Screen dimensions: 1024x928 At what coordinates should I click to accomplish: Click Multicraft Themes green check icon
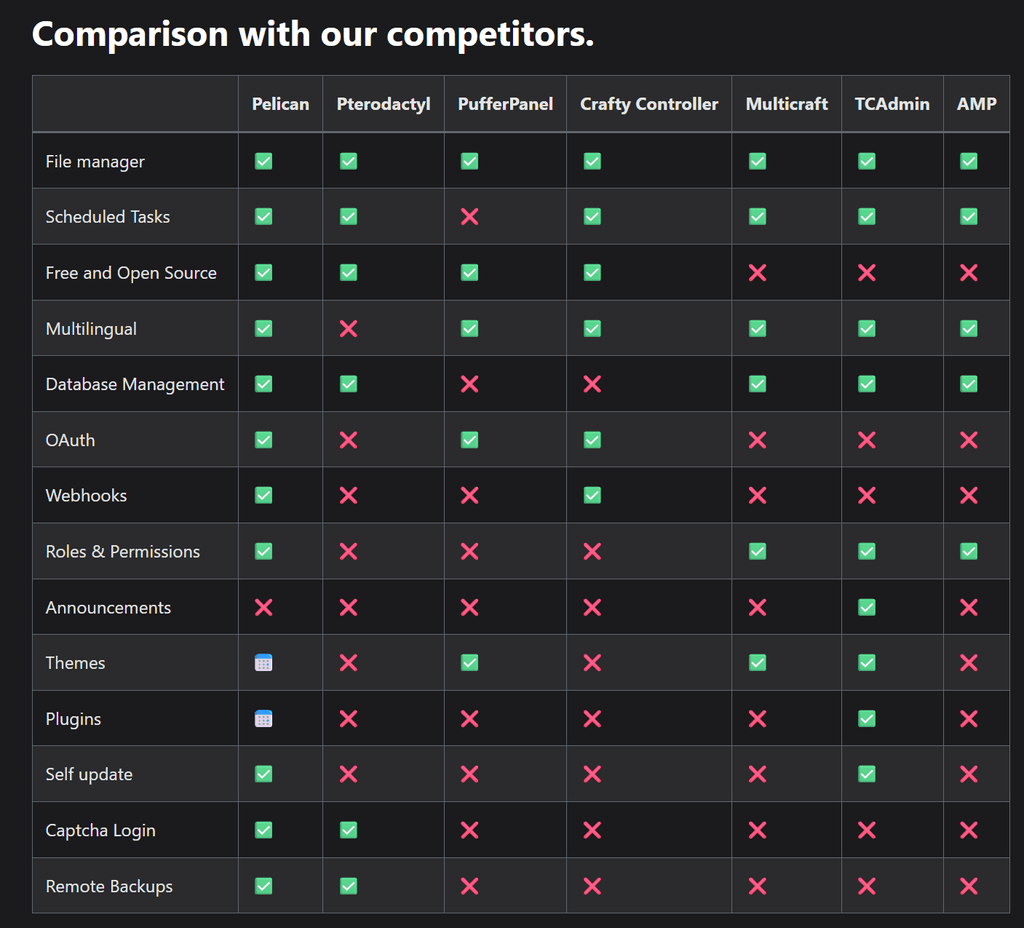(x=757, y=662)
